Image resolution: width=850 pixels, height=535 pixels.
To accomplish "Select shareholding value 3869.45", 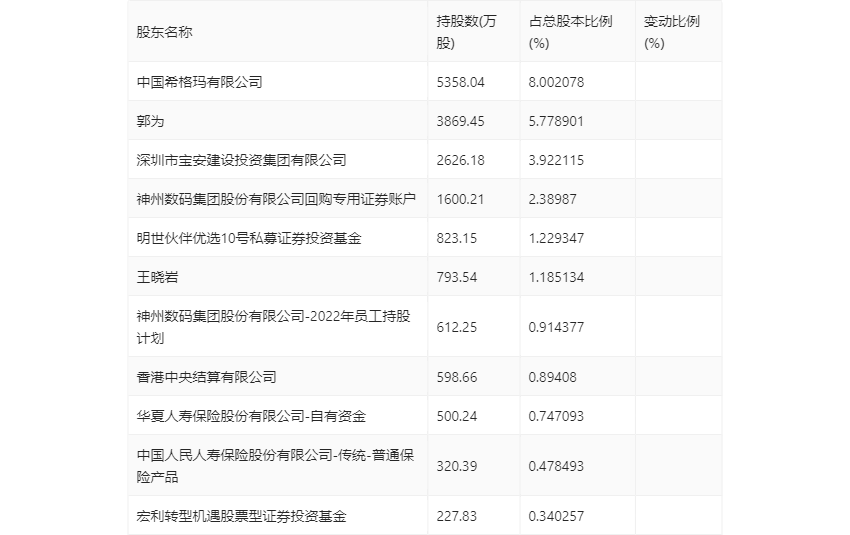I will 460,121.
